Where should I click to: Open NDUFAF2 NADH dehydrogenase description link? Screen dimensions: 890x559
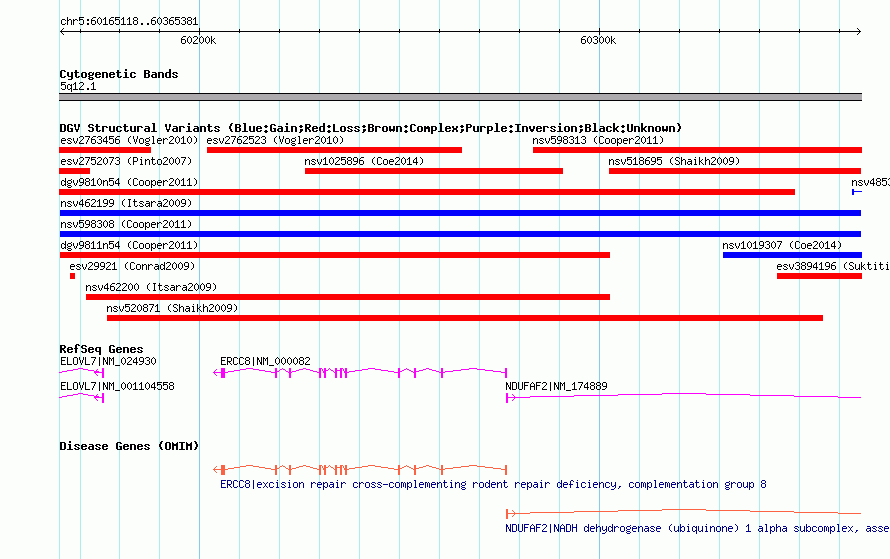pos(697,528)
